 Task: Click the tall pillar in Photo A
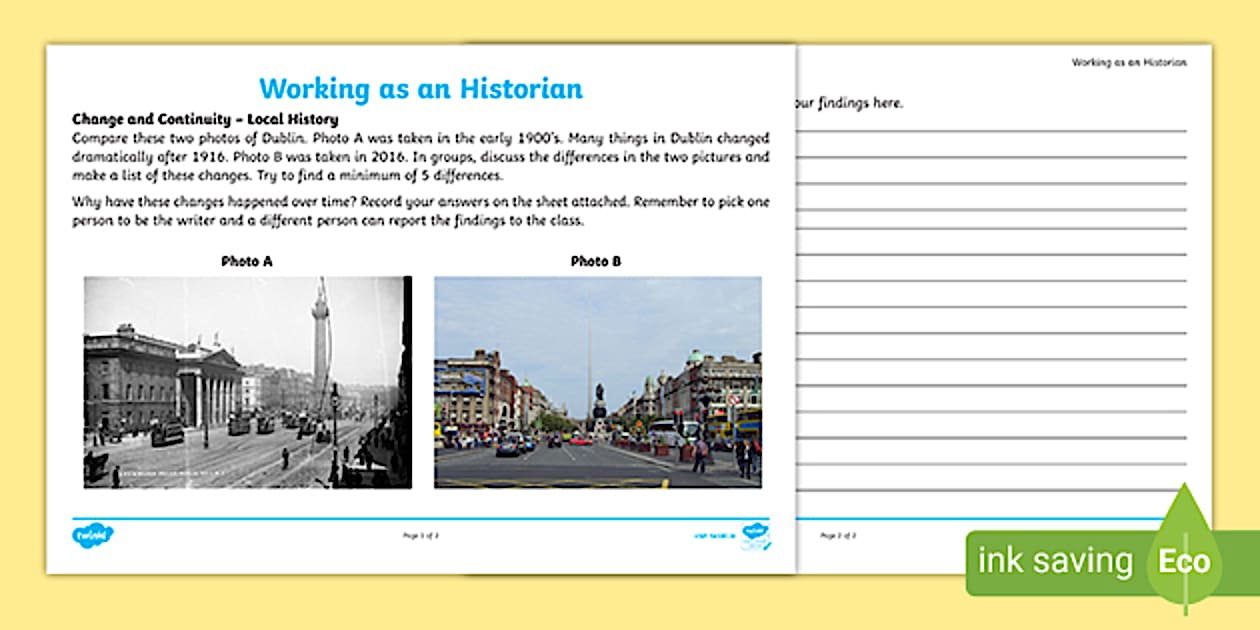pos(320,340)
